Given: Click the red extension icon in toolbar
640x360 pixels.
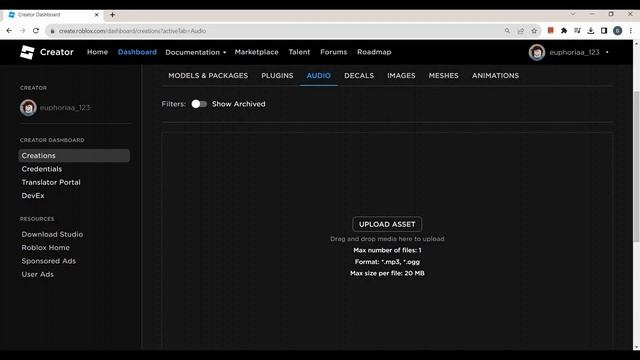Looking at the screenshot, I should coord(551,31).
